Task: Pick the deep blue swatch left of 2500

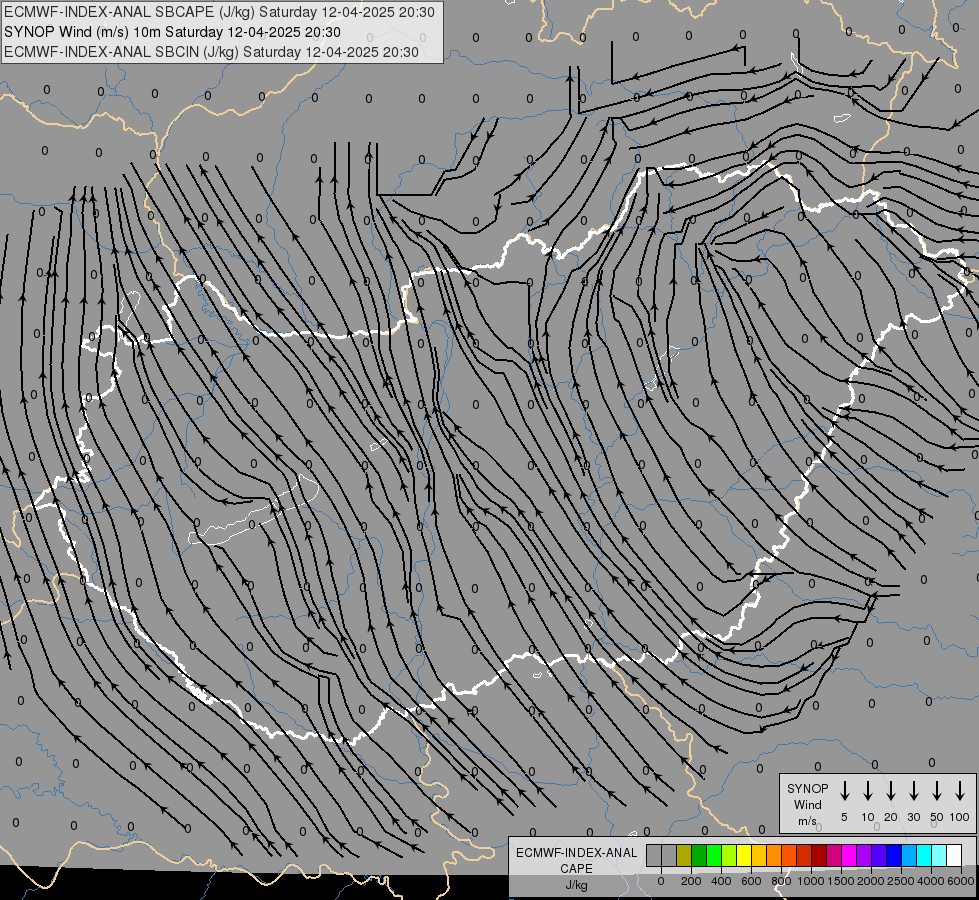Action: (893, 855)
